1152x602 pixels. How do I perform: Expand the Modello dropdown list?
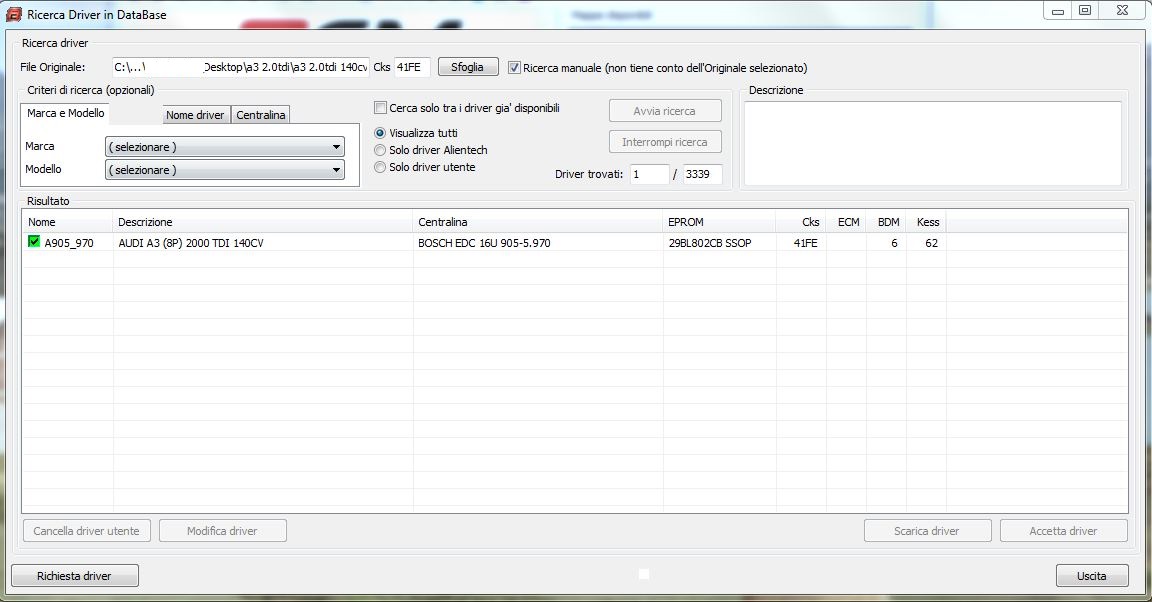[x=225, y=170]
